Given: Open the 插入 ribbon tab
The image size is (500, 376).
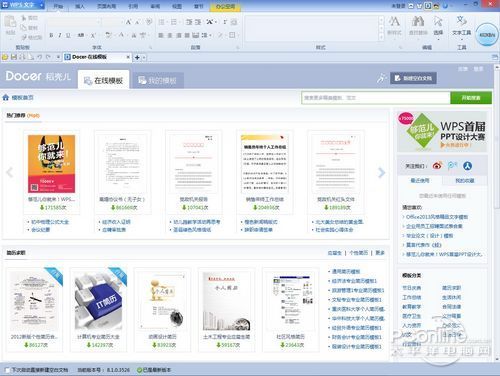Looking at the screenshot, I should 80,6.
